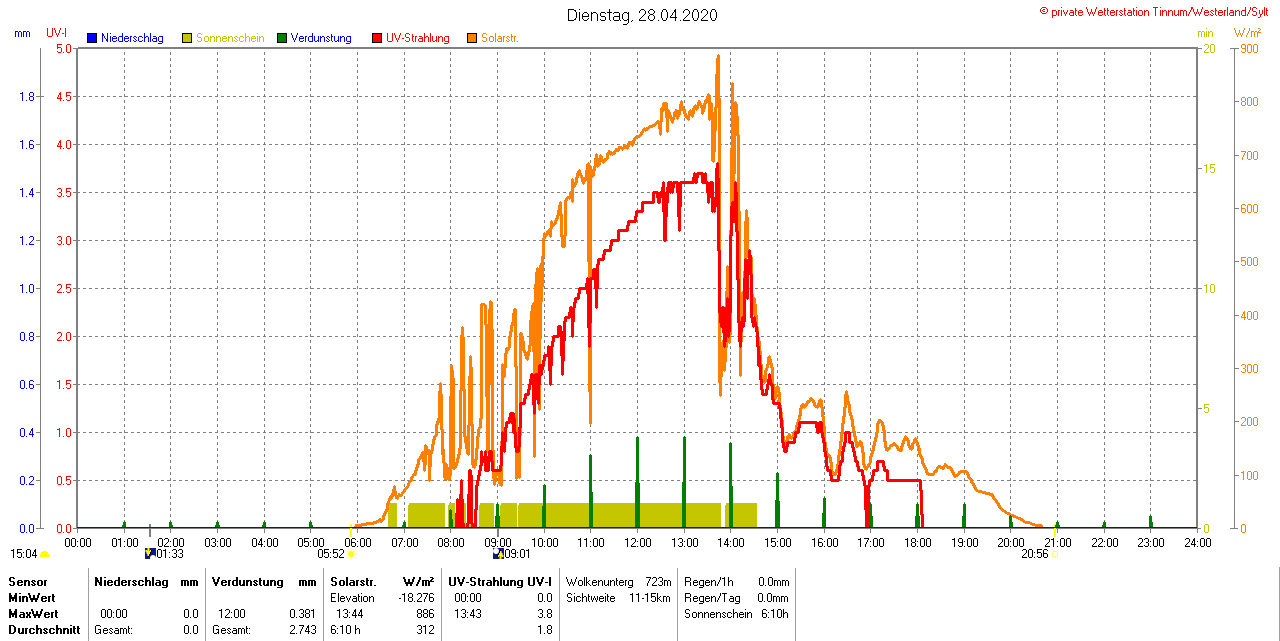
Task: Click the 18:00 label on the time axis
Action: (x=918, y=542)
